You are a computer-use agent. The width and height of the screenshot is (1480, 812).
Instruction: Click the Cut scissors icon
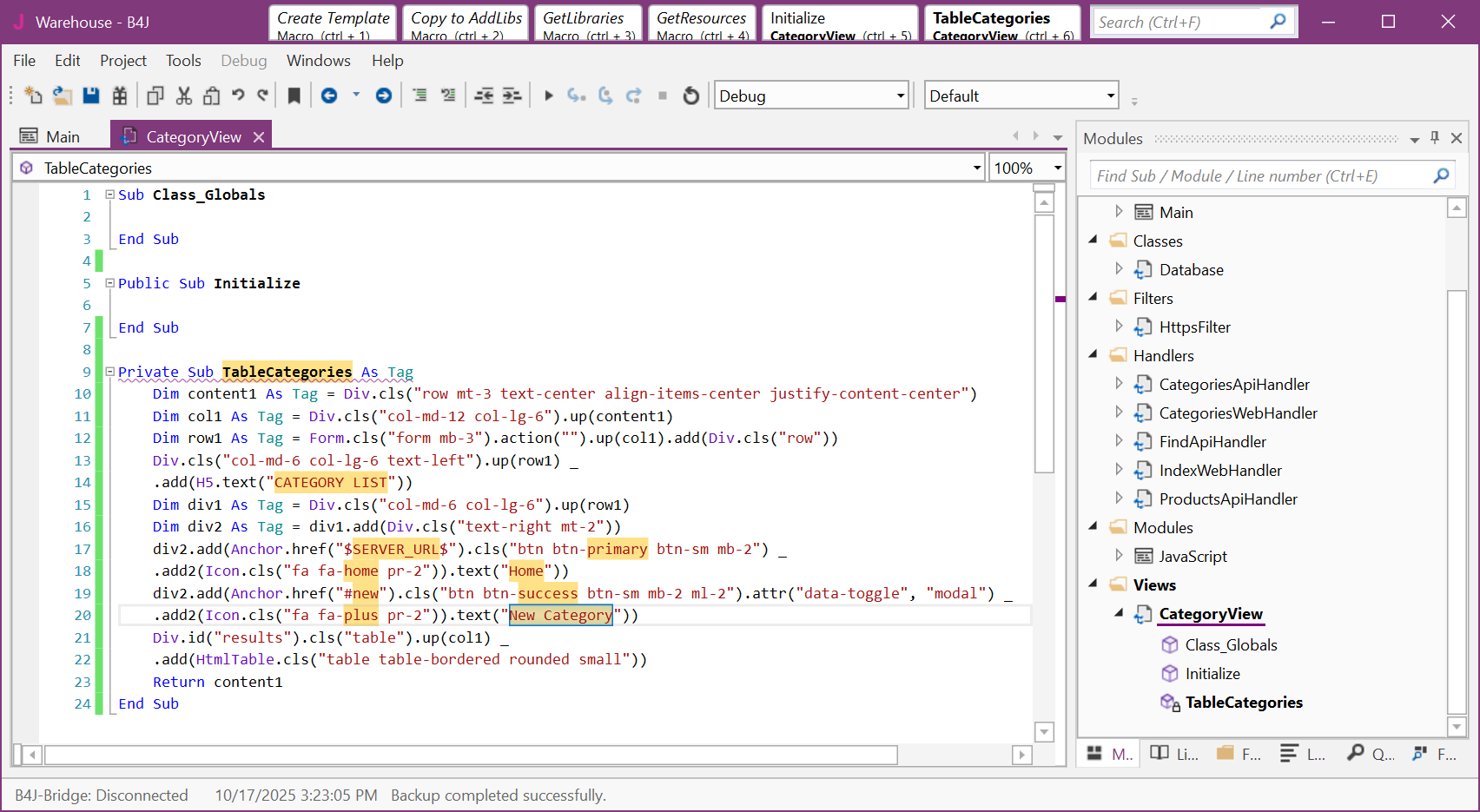pyautogui.click(x=183, y=96)
